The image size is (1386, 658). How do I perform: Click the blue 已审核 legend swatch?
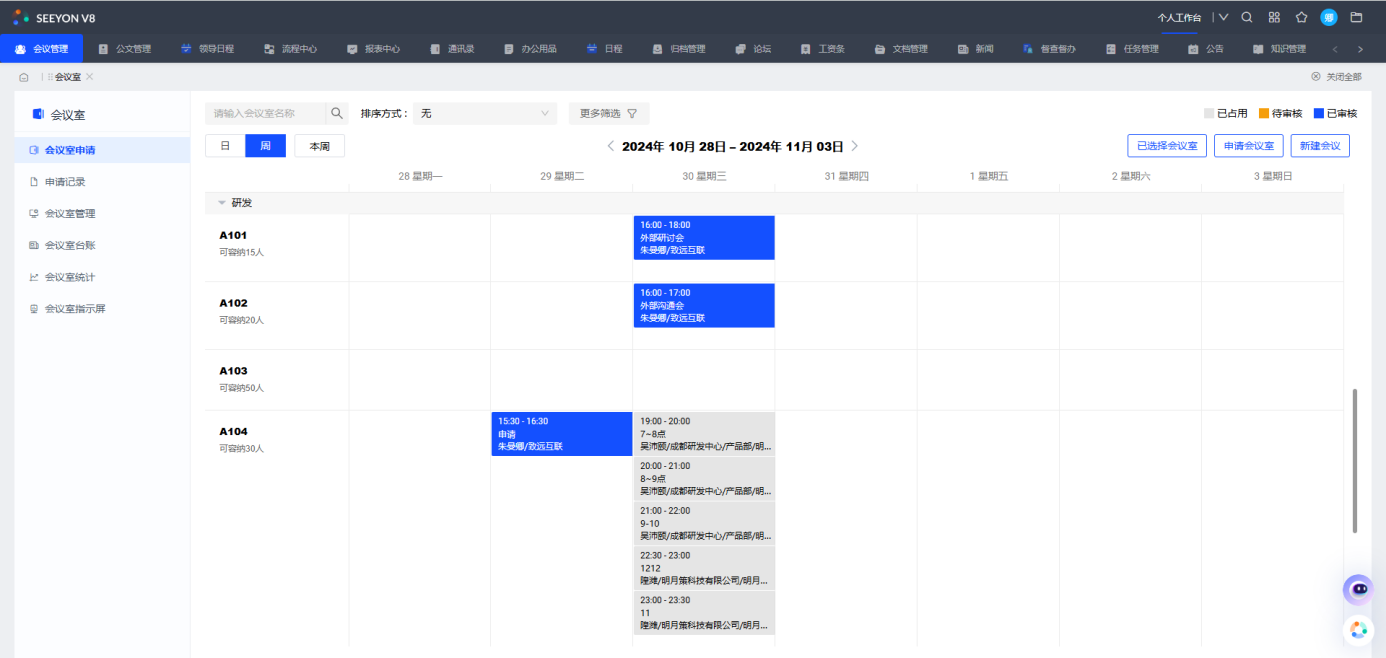(x=1319, y=113)
